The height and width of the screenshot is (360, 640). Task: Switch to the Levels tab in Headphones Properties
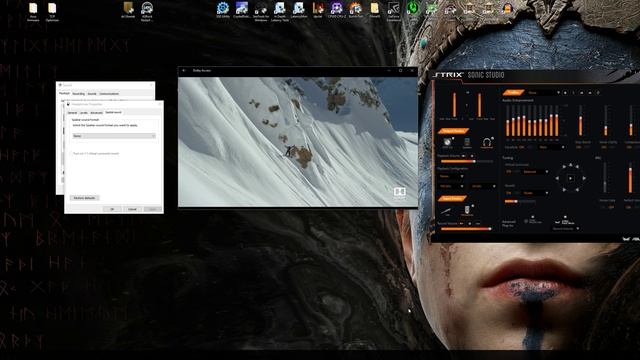tap(84, 113)
